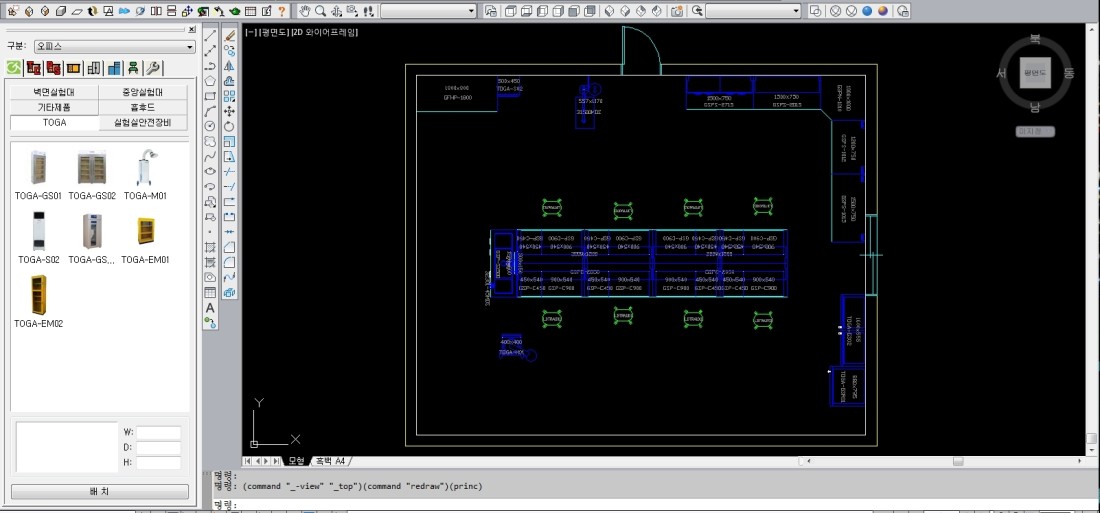This screenshot has width=1100, height=513.
Task: Select the Trim modify tool
Action: [229, 171]
